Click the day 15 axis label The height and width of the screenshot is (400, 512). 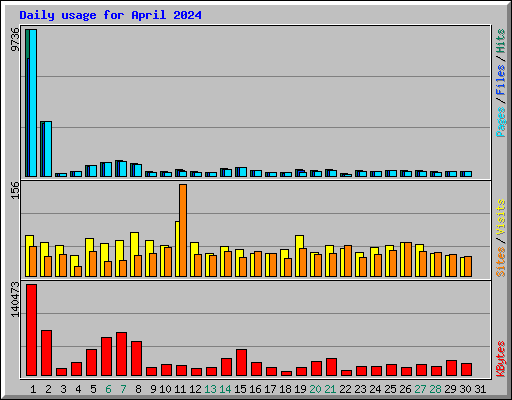click(x=240, y=389)
